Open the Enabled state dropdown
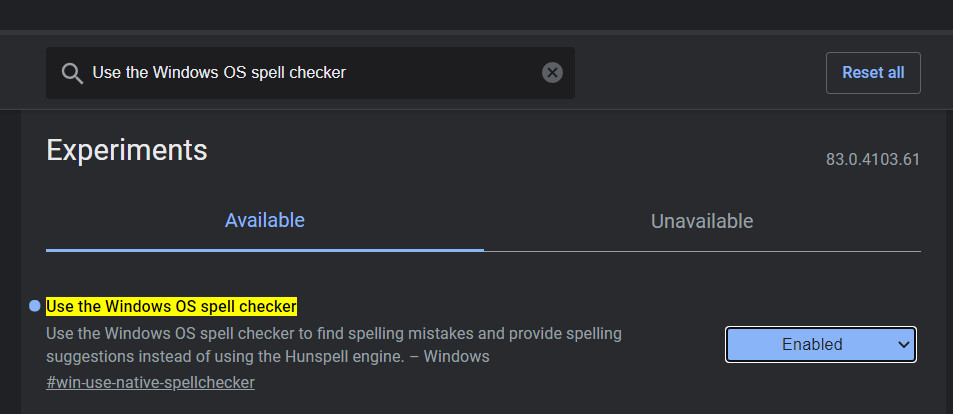This screenshot has width=953, height=414. (x=820, y=344)
